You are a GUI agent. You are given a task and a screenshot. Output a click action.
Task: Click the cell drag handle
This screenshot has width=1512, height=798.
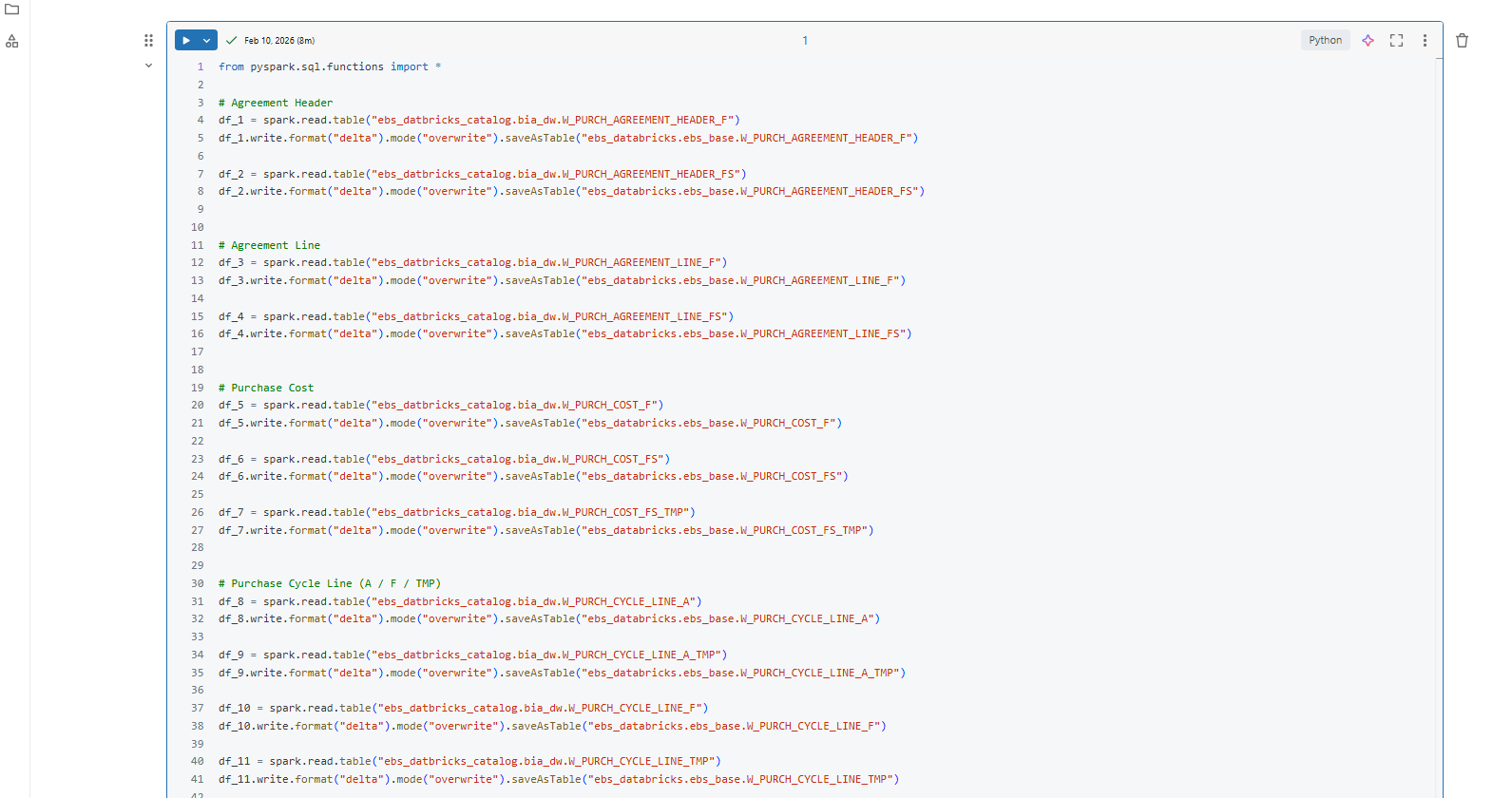pos(148,41)
